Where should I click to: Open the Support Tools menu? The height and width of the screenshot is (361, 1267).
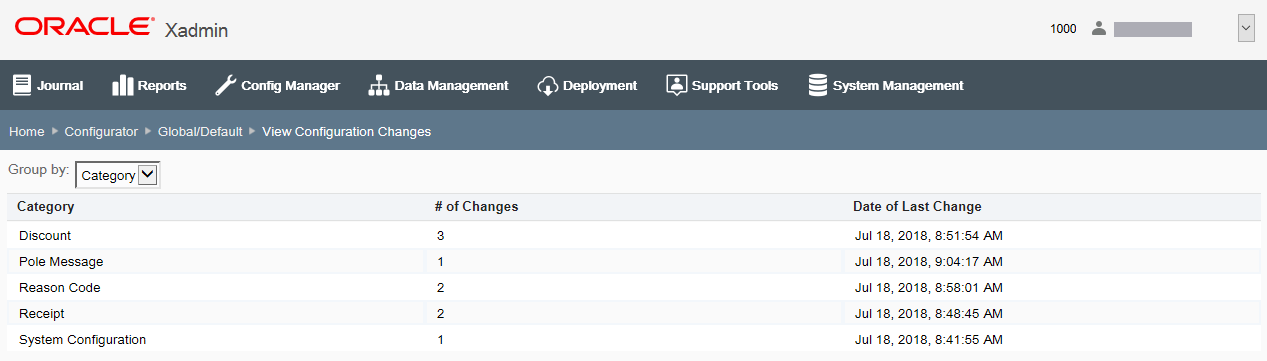tap(722, 85)
